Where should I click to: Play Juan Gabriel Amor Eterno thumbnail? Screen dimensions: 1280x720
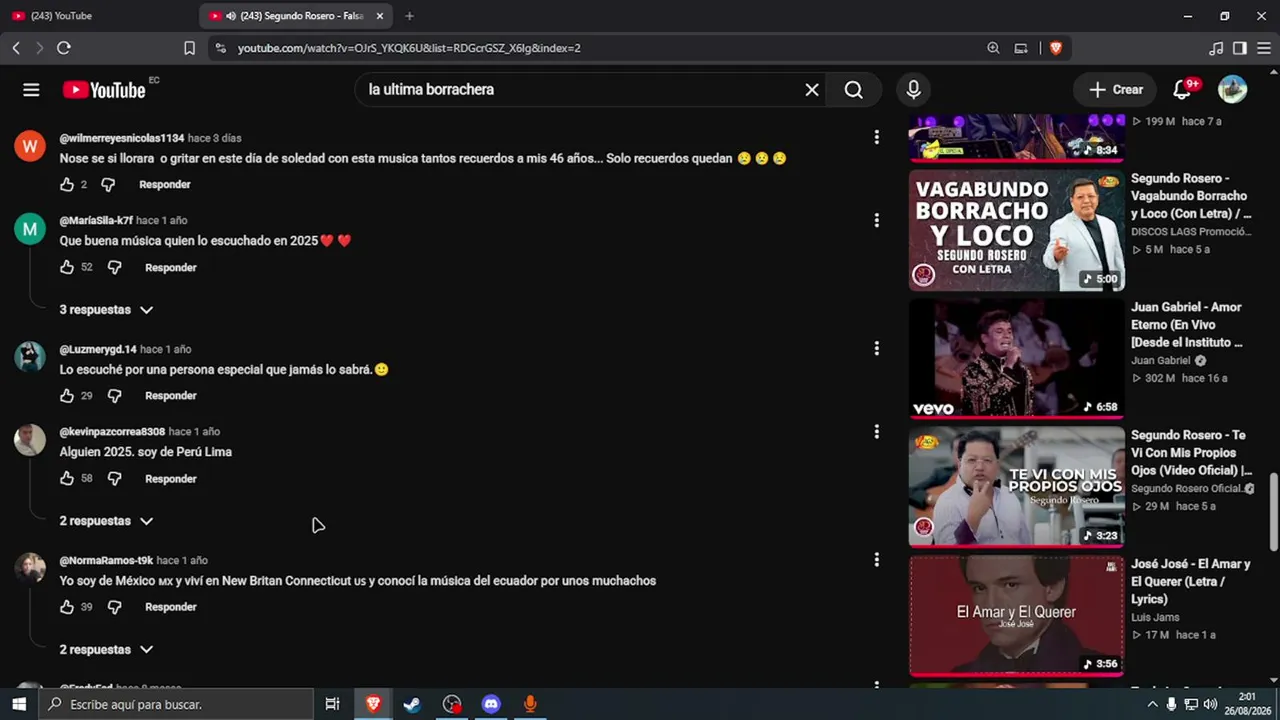1016,359
